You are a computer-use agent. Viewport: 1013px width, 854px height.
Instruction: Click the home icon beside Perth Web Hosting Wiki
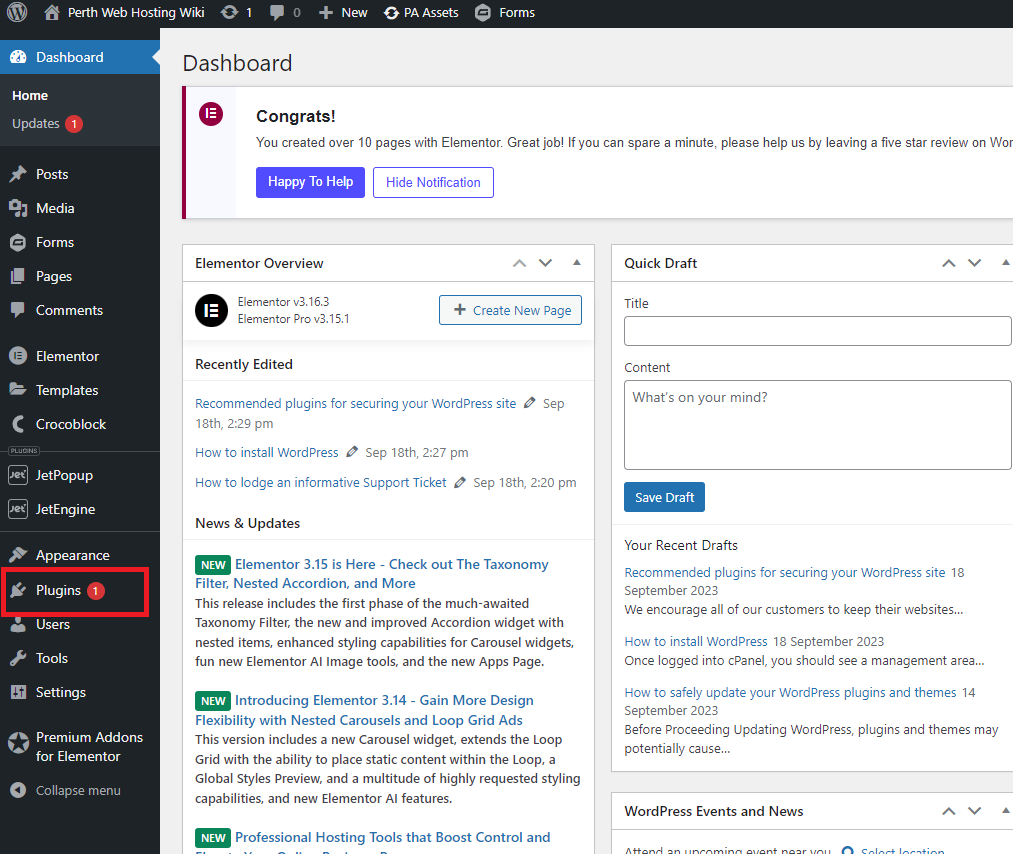tap(52, 12)
